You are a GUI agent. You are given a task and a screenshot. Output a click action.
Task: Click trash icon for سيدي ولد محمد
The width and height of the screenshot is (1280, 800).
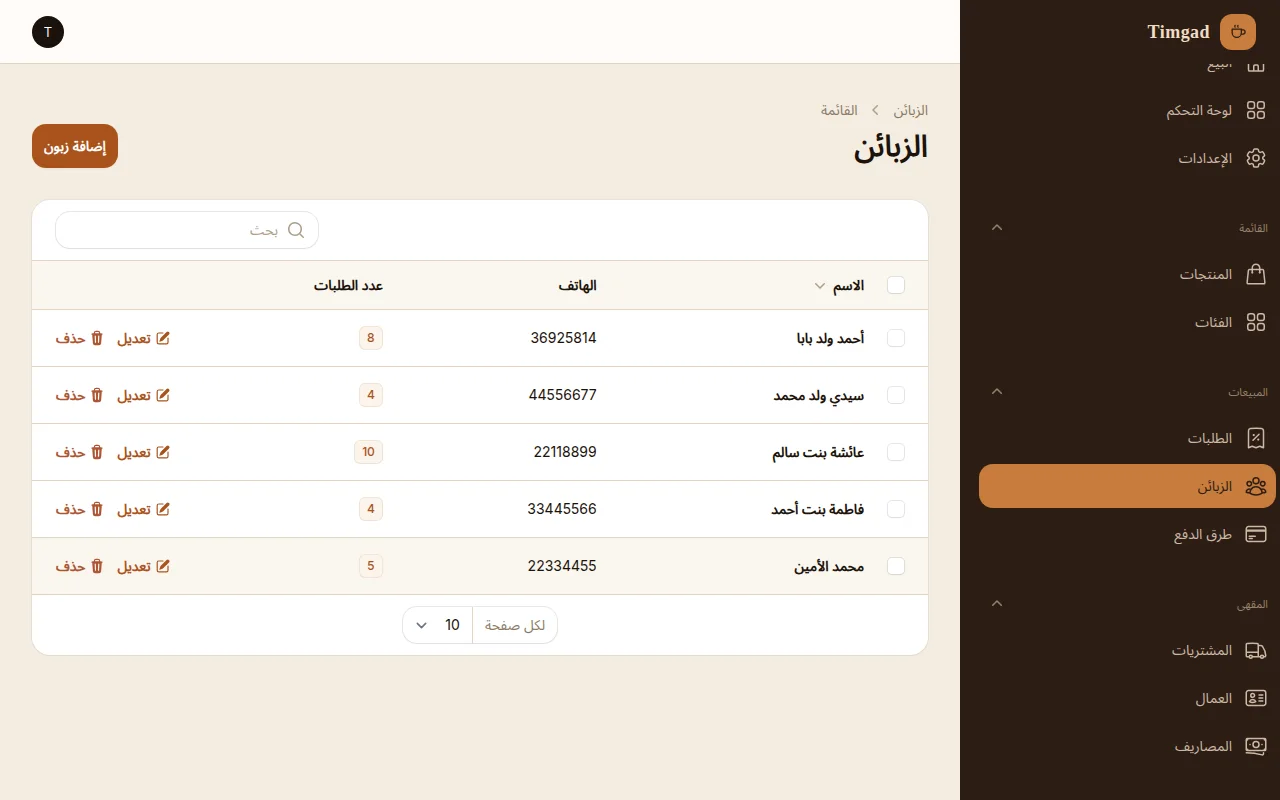click(x=97, y=395)
